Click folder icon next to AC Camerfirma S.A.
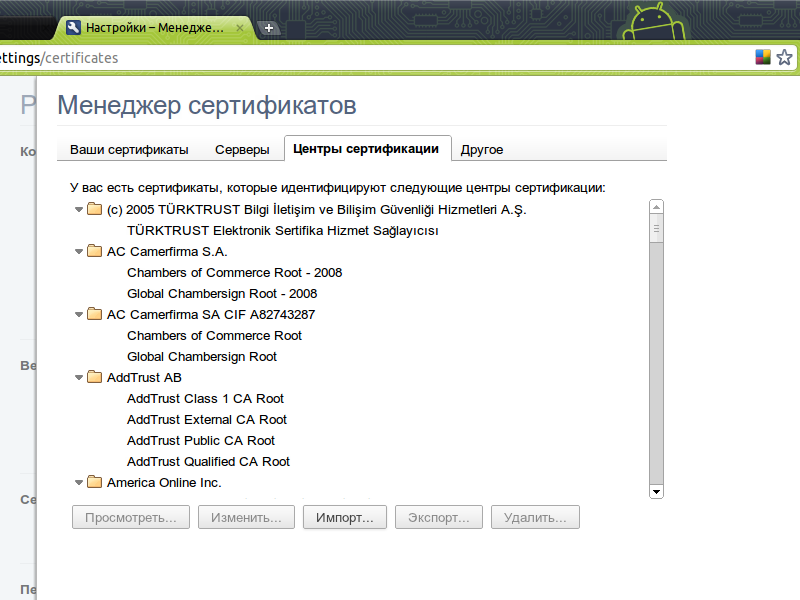 (x=94, y=251)
